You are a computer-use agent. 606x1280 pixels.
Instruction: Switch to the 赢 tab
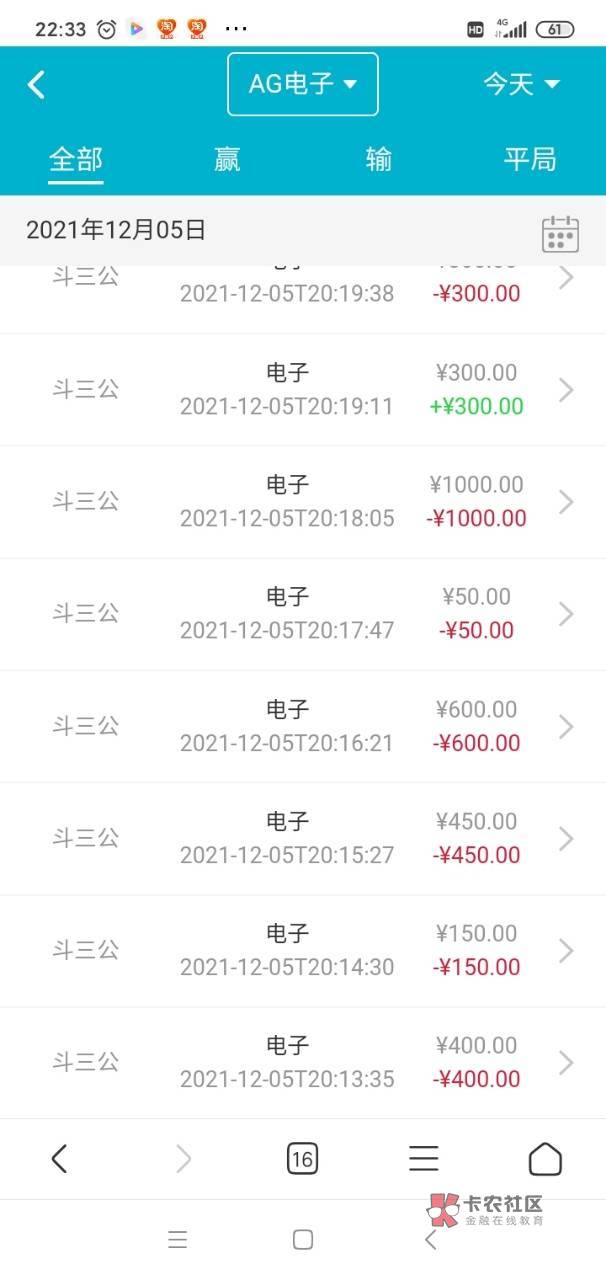pos(227,160)
